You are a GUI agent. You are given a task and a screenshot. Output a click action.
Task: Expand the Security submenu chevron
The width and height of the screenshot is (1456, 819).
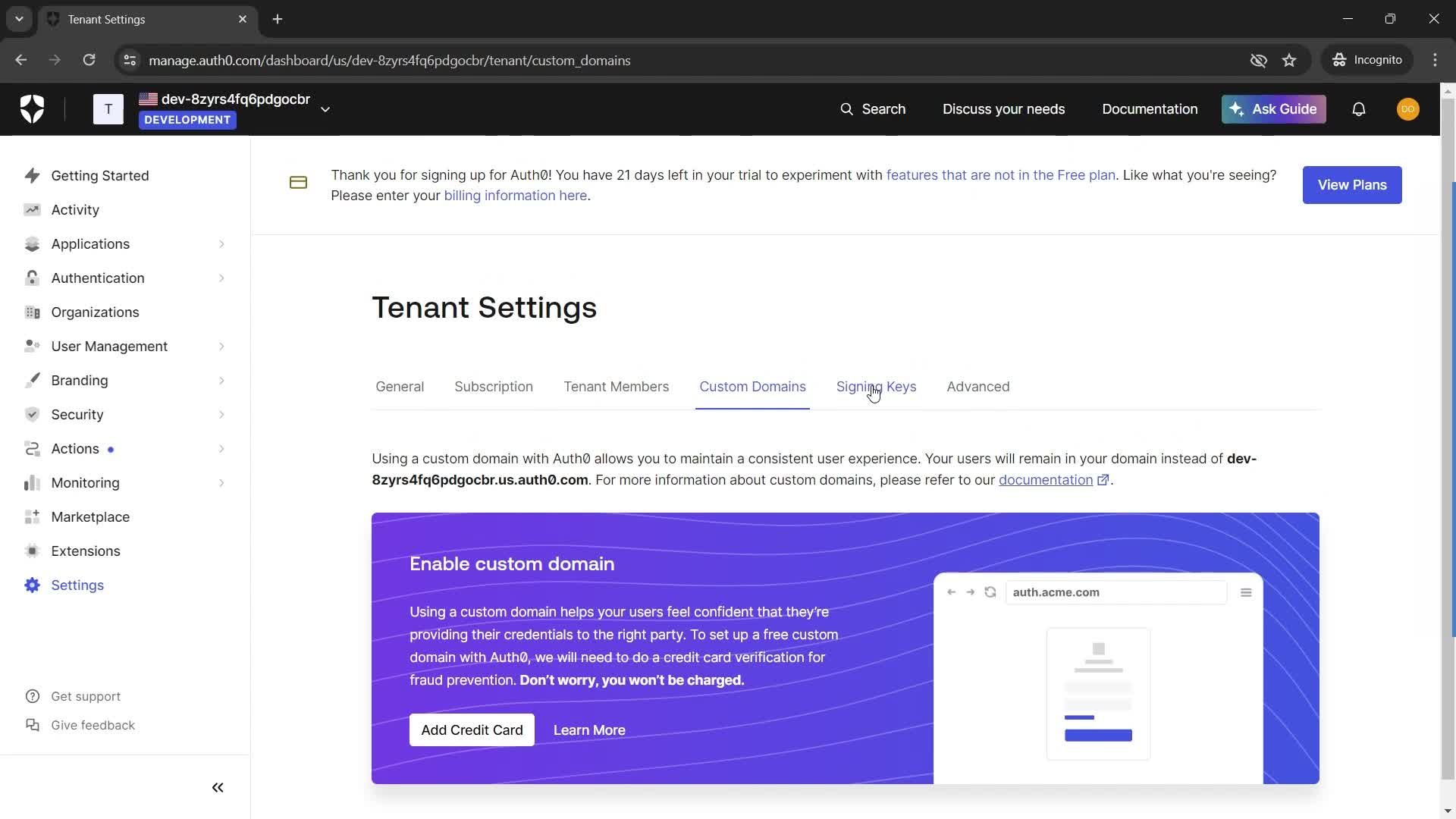pyautogui.click(x=221, y=415)
